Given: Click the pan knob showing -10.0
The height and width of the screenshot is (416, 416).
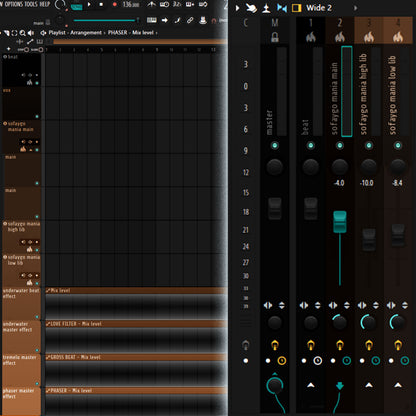Looking at the screenshot, I should pyautogui.click(x=369, y=167).
